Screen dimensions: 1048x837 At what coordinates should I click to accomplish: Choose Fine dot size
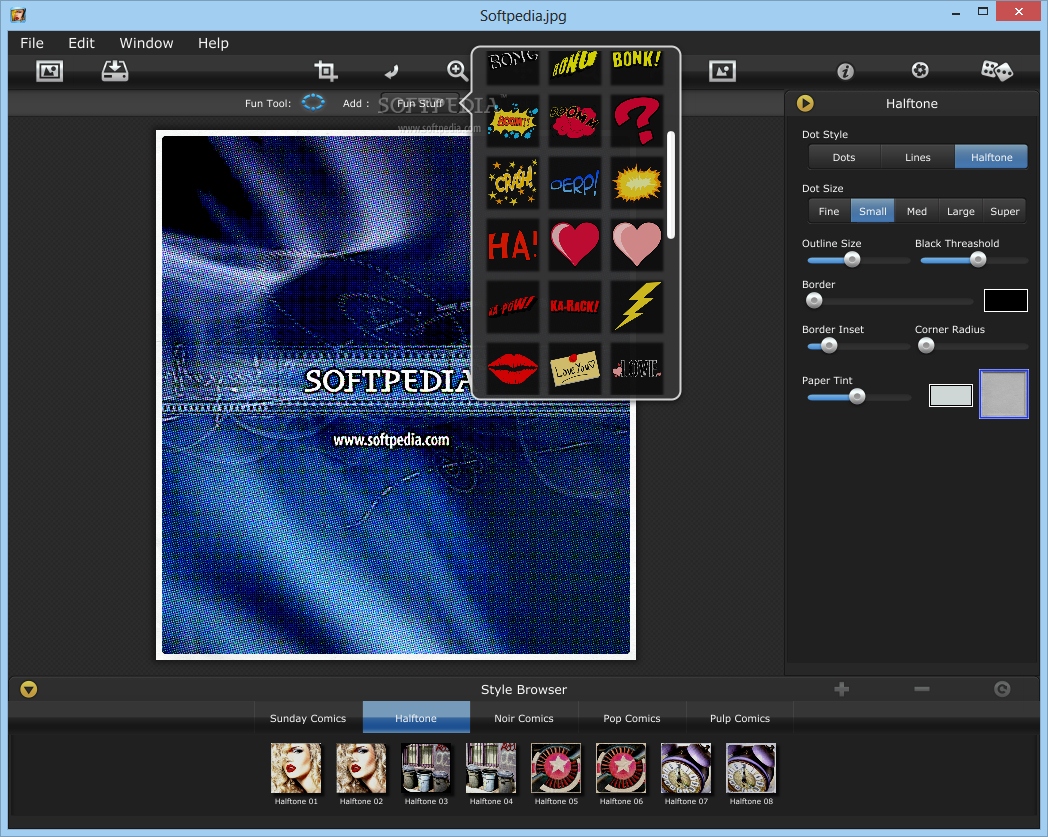(x=829, y=211)
